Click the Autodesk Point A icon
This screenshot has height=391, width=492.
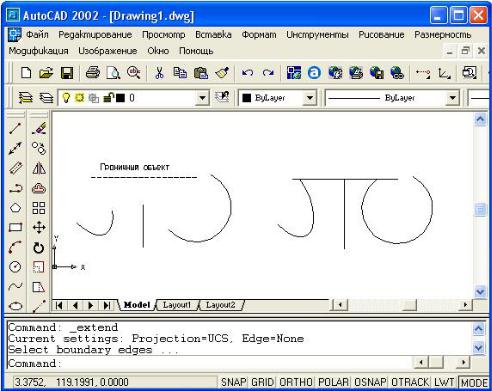314,73
